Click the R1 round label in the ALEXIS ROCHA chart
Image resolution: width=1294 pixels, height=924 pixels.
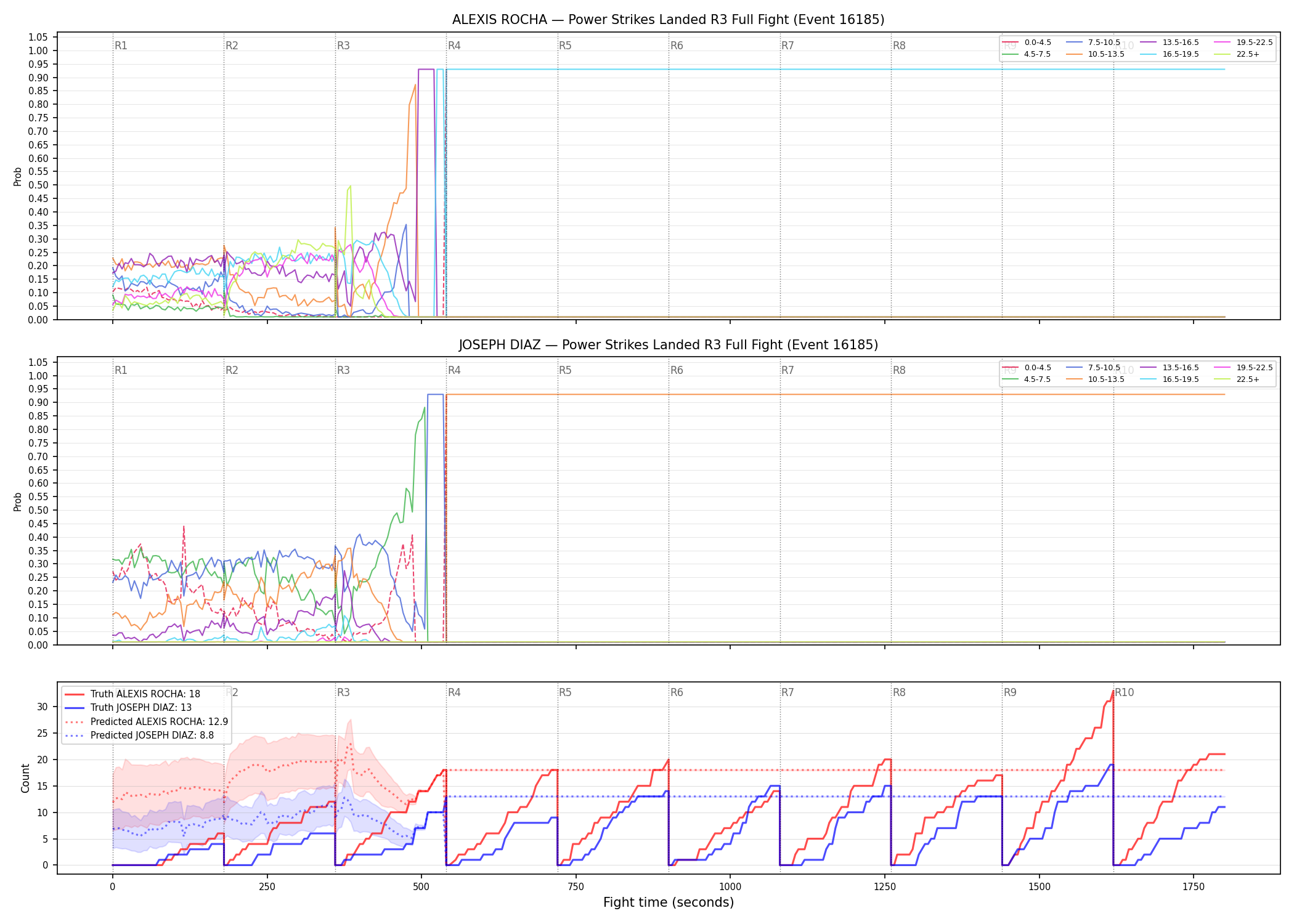point(121,46)
